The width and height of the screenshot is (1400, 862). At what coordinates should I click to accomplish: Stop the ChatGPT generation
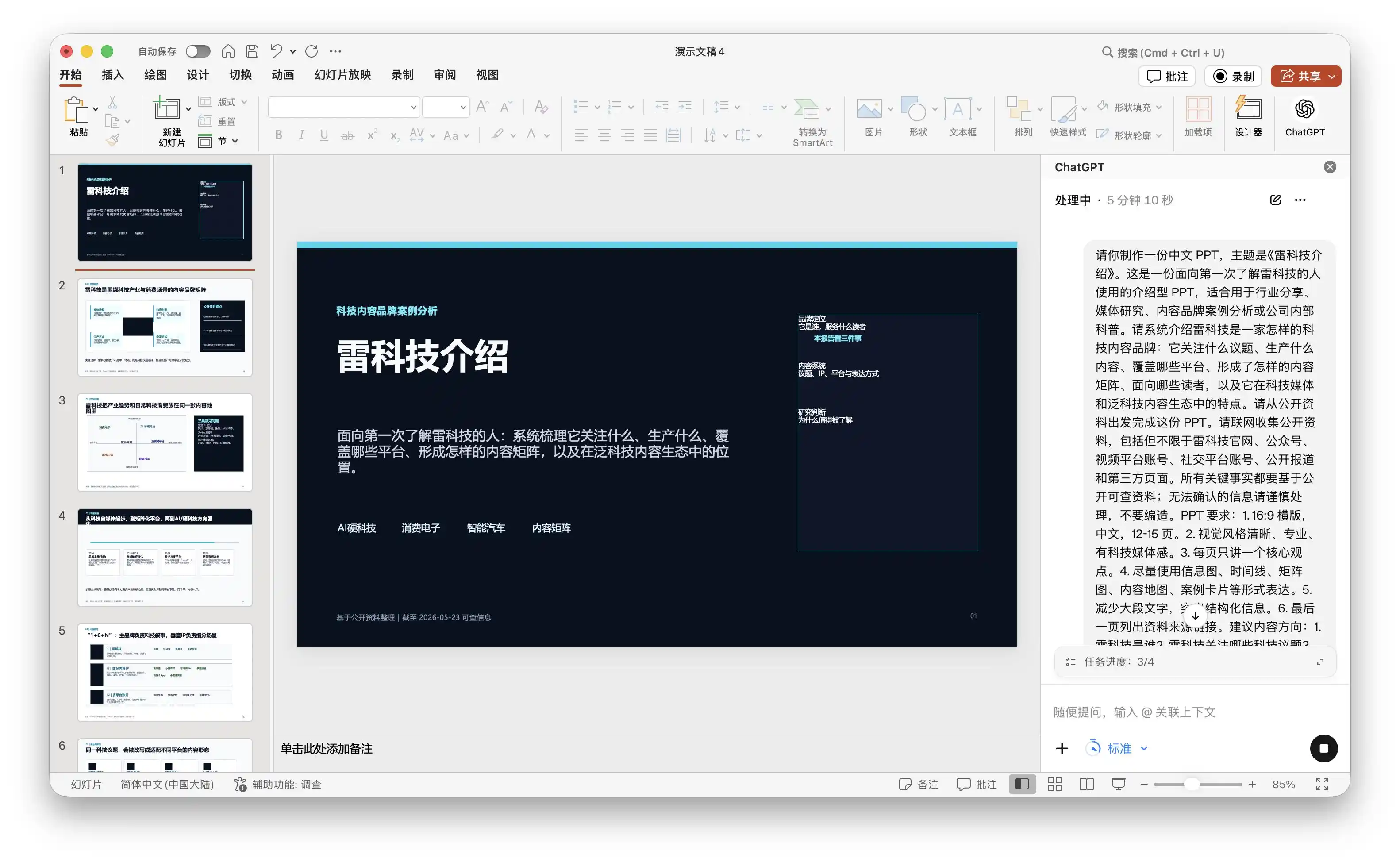click(1323, 749)
